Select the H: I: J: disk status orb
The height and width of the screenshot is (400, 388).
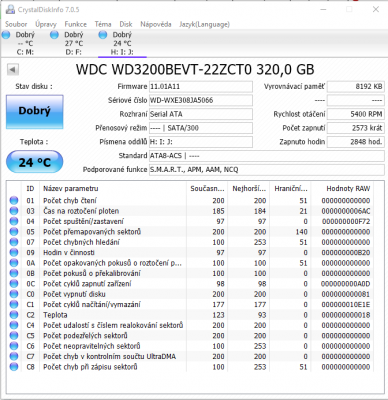point(103,34)
